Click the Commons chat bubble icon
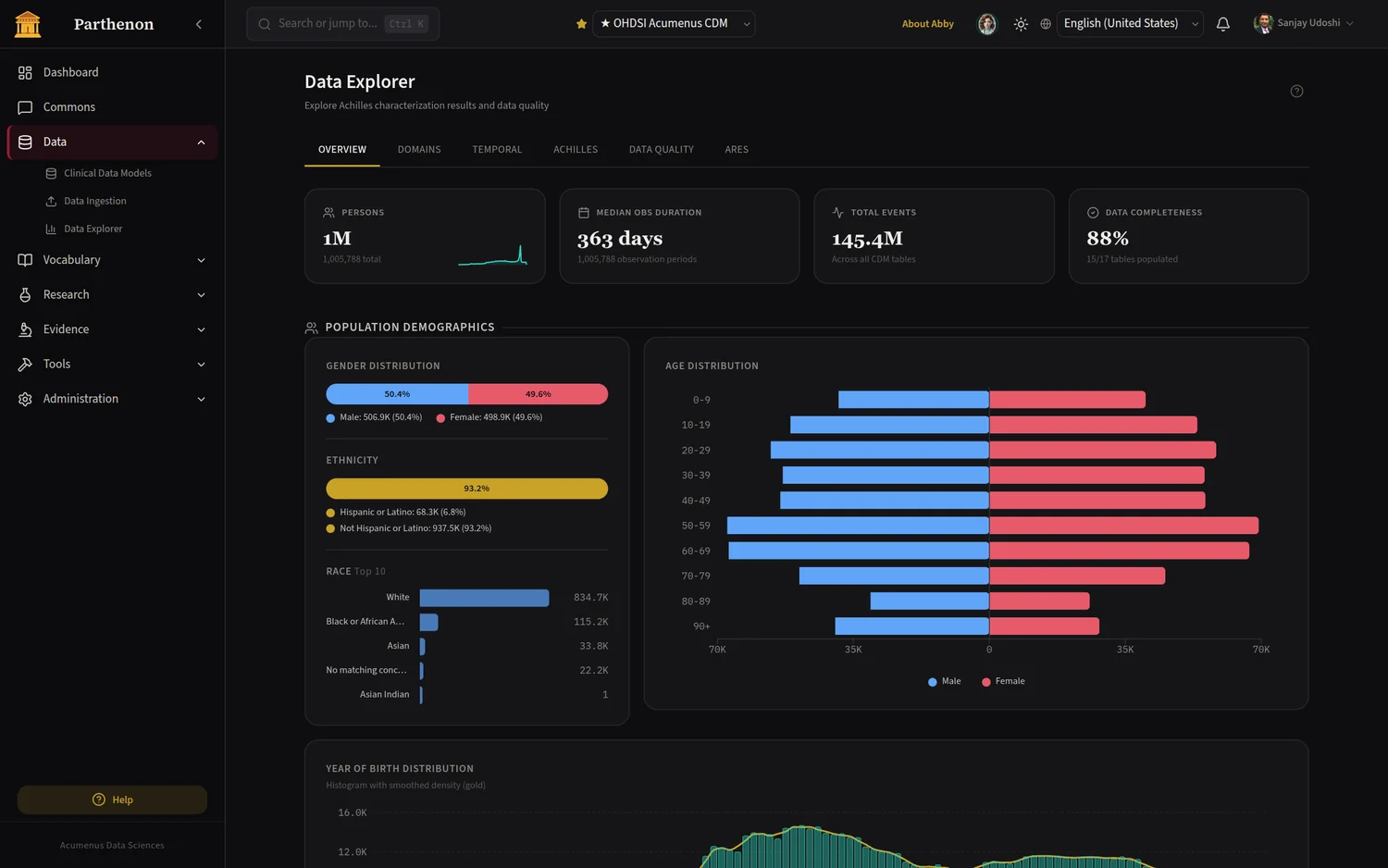Screen dimensions: 1388x868 coord(25,107)
